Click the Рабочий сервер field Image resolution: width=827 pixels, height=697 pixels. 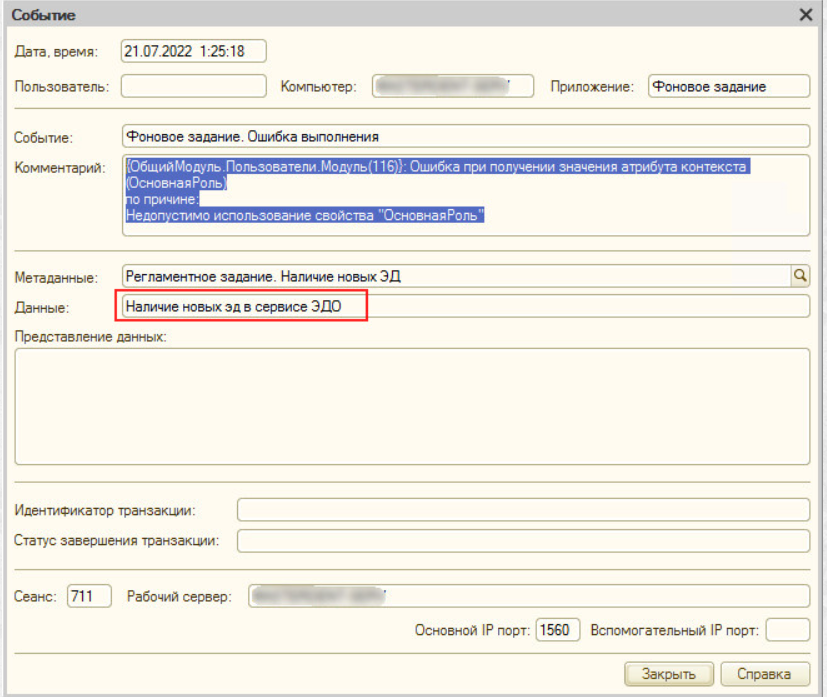coord(528,597)
